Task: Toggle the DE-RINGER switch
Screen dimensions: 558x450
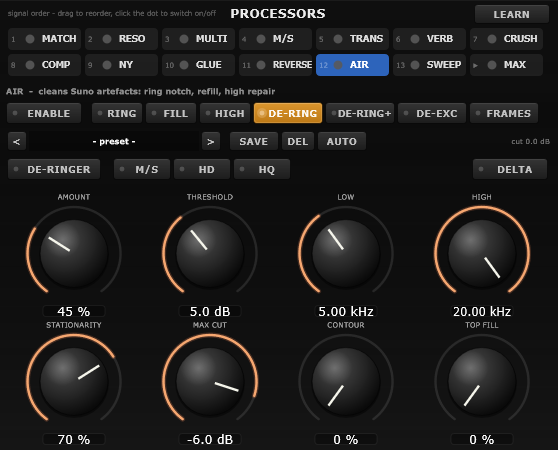Action: [54, 169]
